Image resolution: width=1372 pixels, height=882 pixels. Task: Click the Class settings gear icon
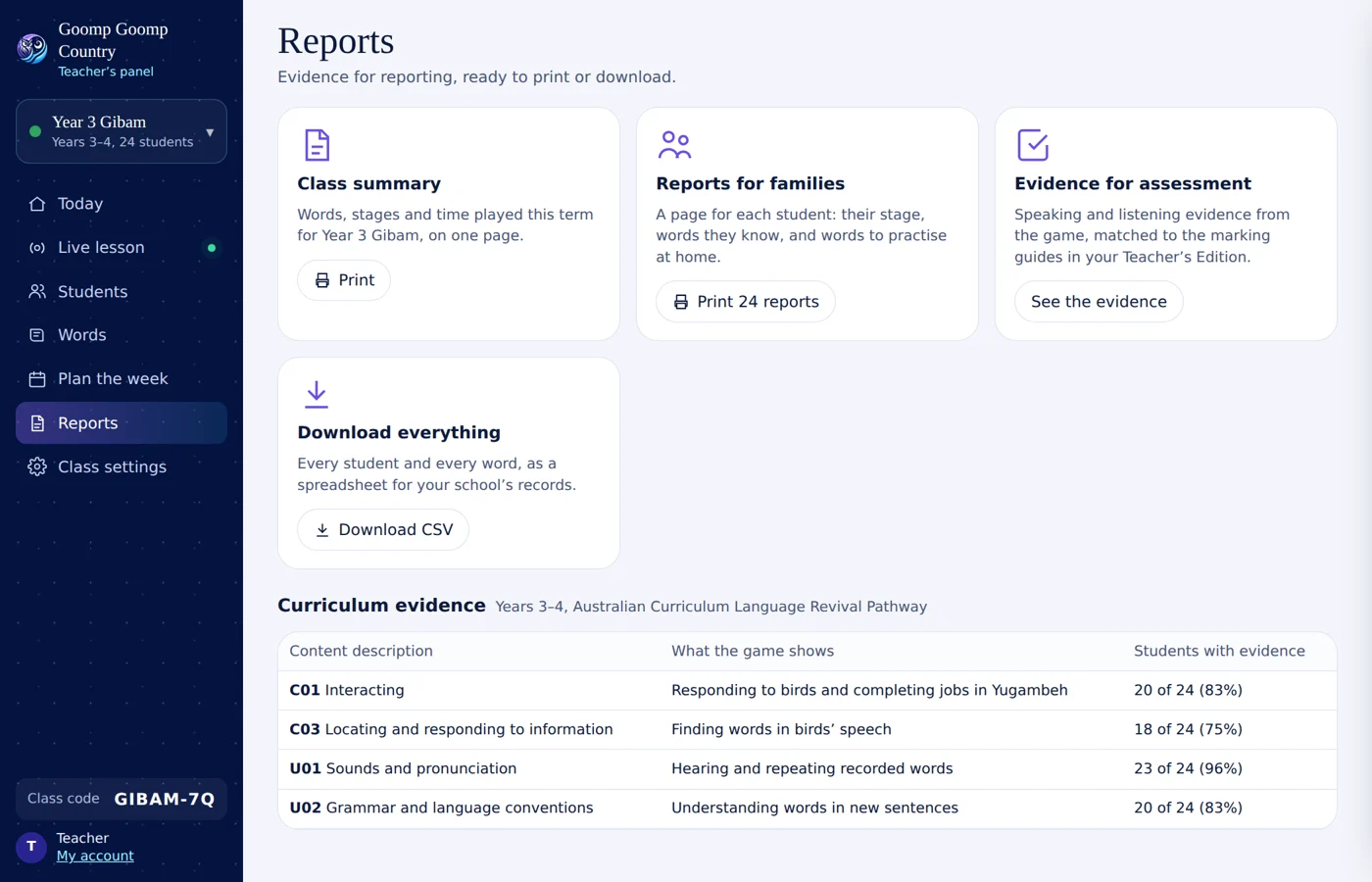[37, 466]
